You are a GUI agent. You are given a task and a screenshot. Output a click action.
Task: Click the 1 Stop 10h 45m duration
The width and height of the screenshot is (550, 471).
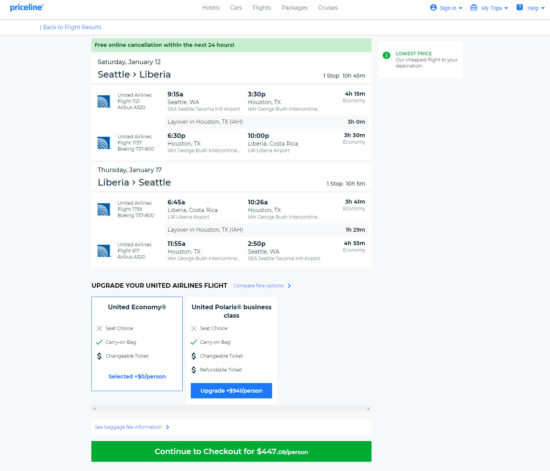[344, 76]
